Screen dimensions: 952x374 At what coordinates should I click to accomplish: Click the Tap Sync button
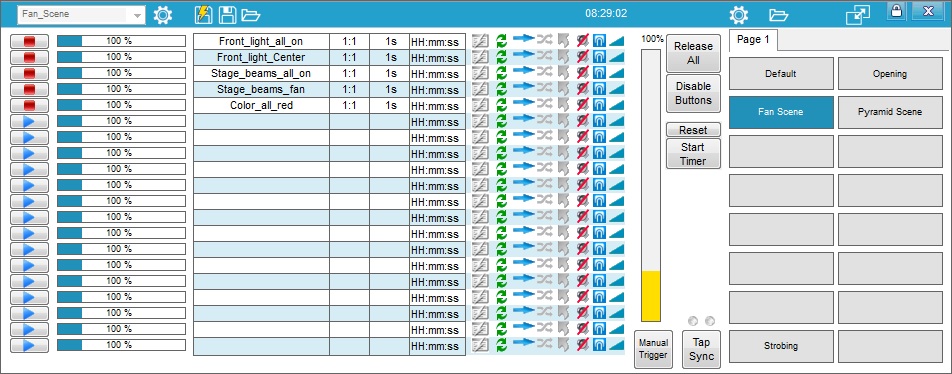tap(701, 349)
